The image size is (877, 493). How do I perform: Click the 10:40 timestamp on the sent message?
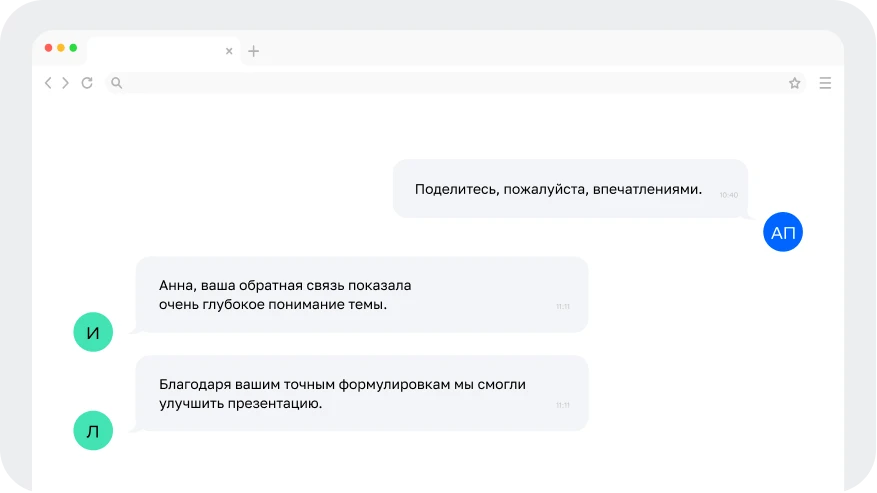[728, 195]
